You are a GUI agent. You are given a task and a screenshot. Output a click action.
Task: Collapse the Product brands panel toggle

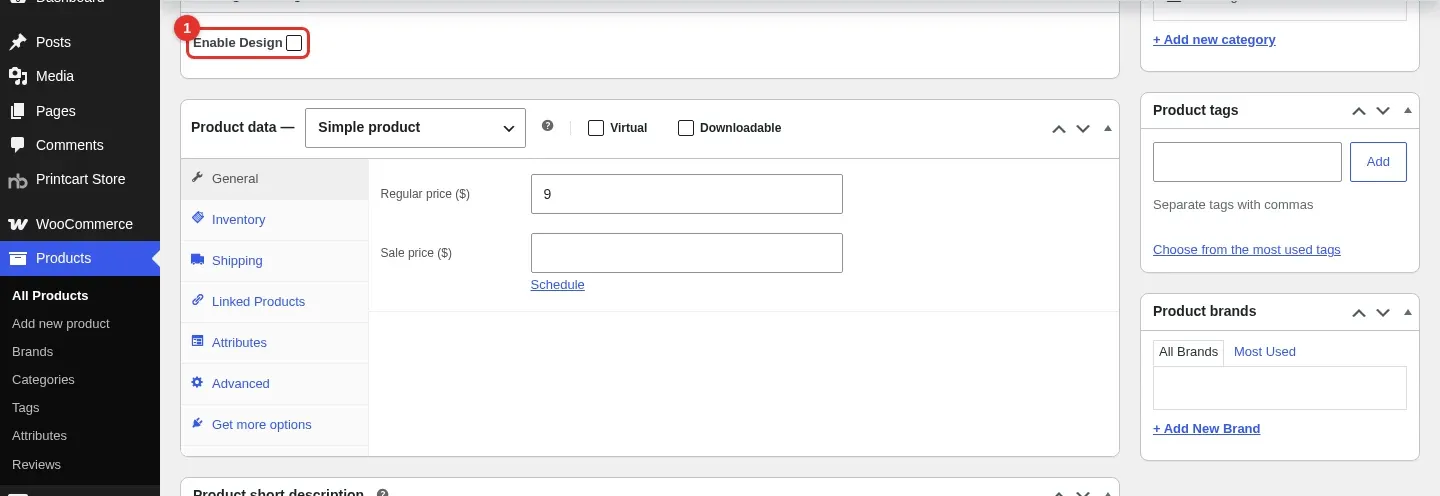point(1407,312)
